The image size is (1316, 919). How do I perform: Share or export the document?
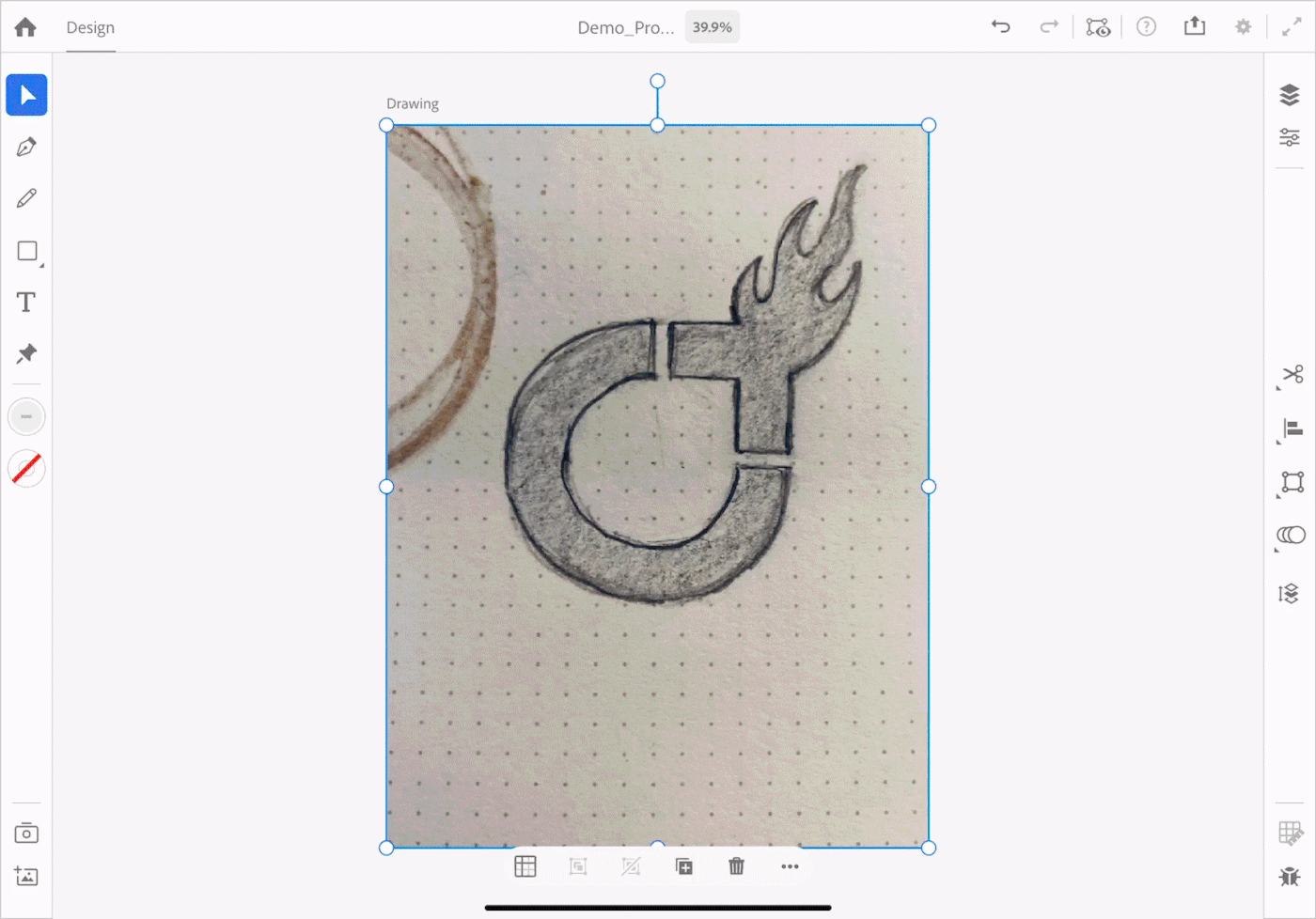coord(1194,25)
